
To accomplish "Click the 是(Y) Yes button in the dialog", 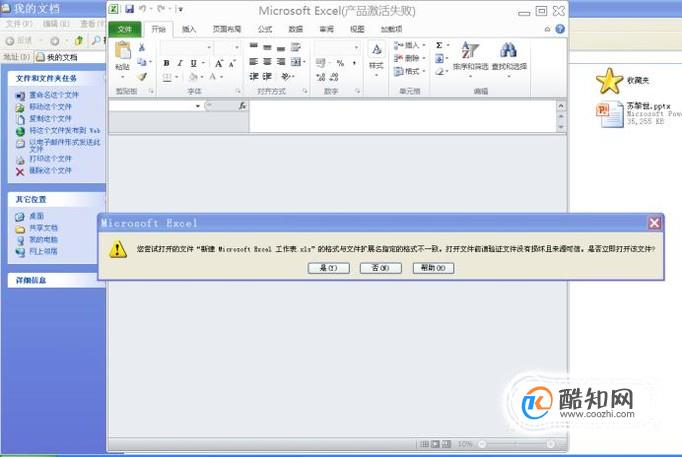I will [x=328, y=268].
